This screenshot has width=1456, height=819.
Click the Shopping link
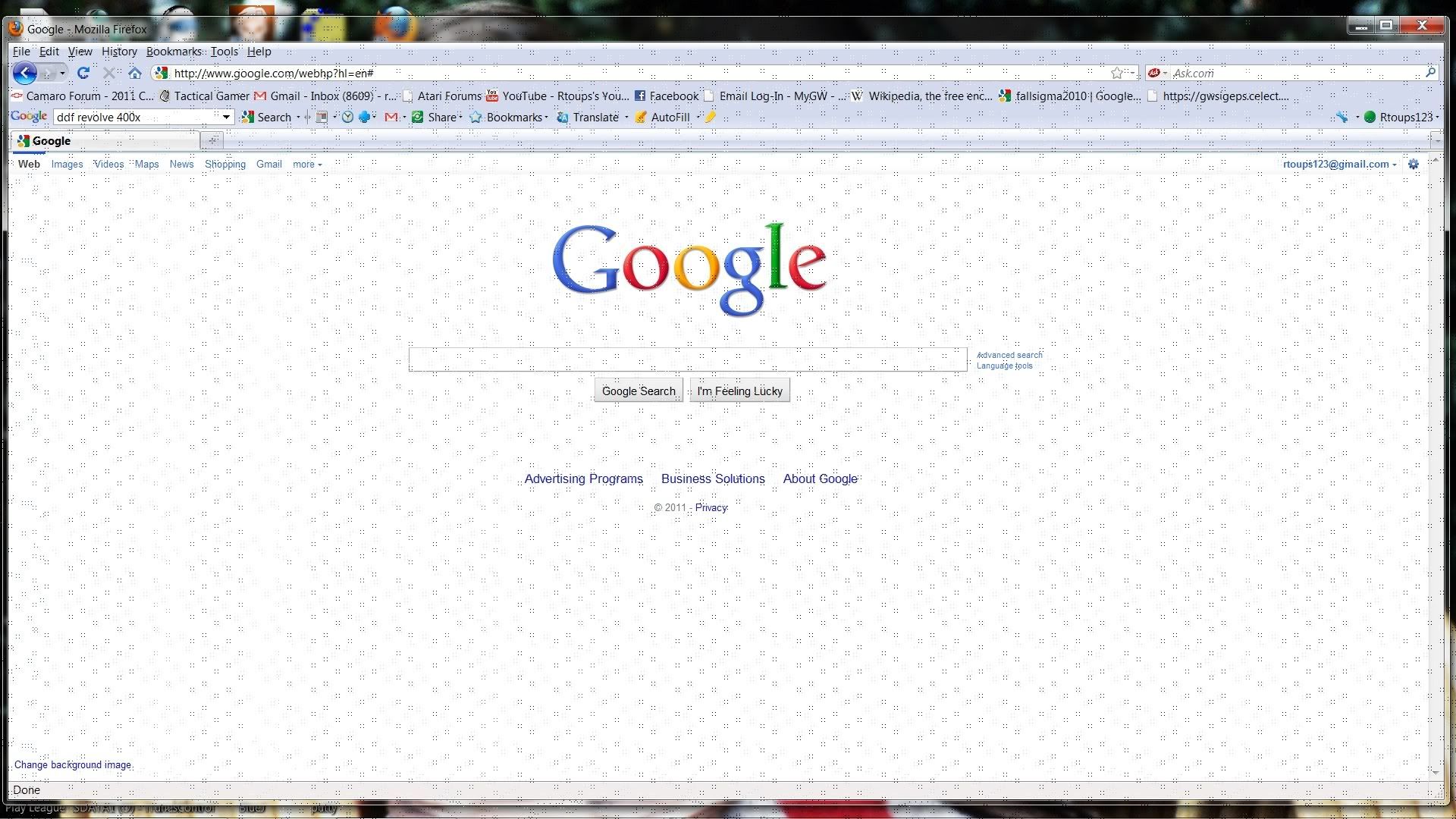[x=225, y=164]
